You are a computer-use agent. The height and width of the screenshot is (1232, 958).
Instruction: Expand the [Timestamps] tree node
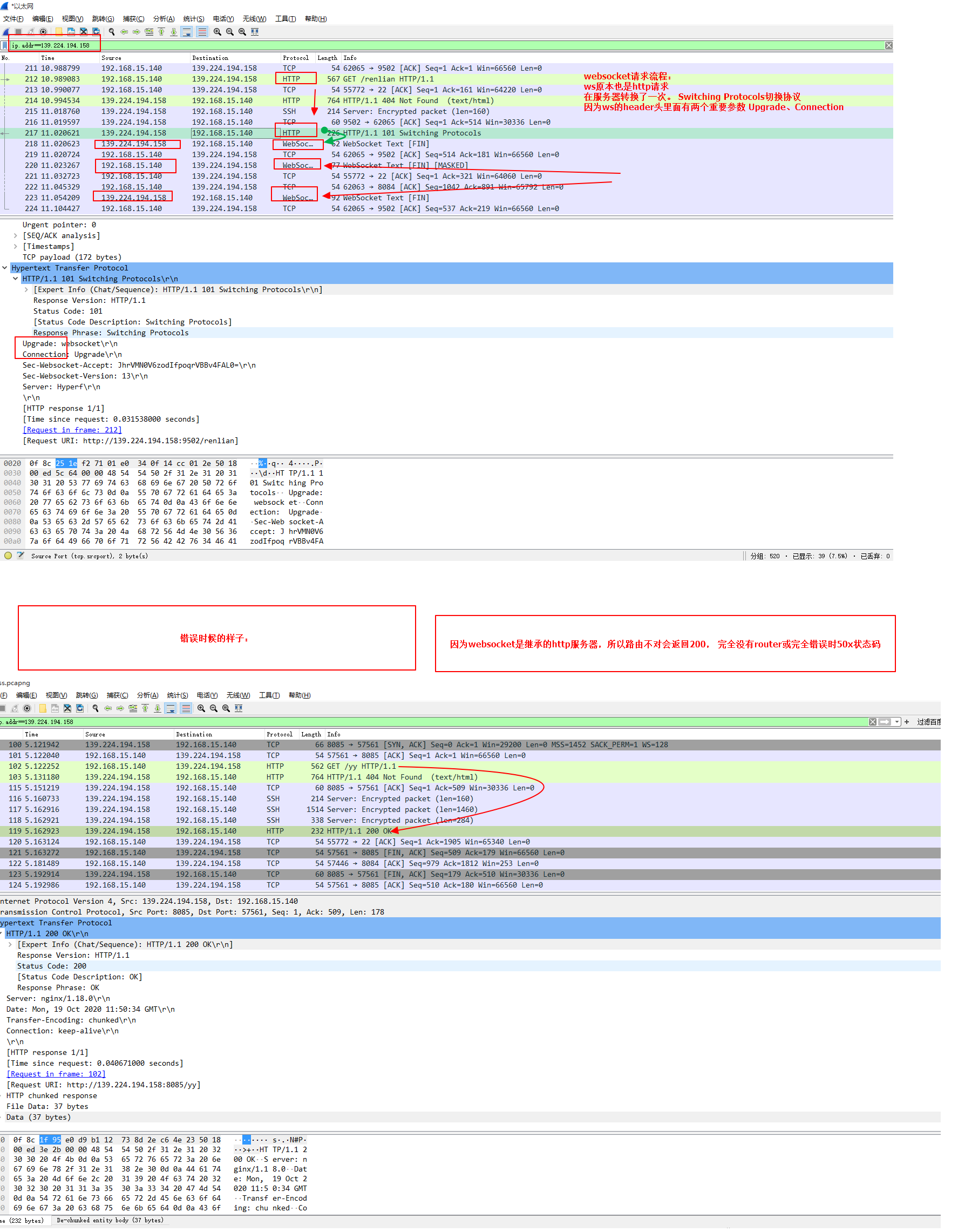[x=15, y=247]
